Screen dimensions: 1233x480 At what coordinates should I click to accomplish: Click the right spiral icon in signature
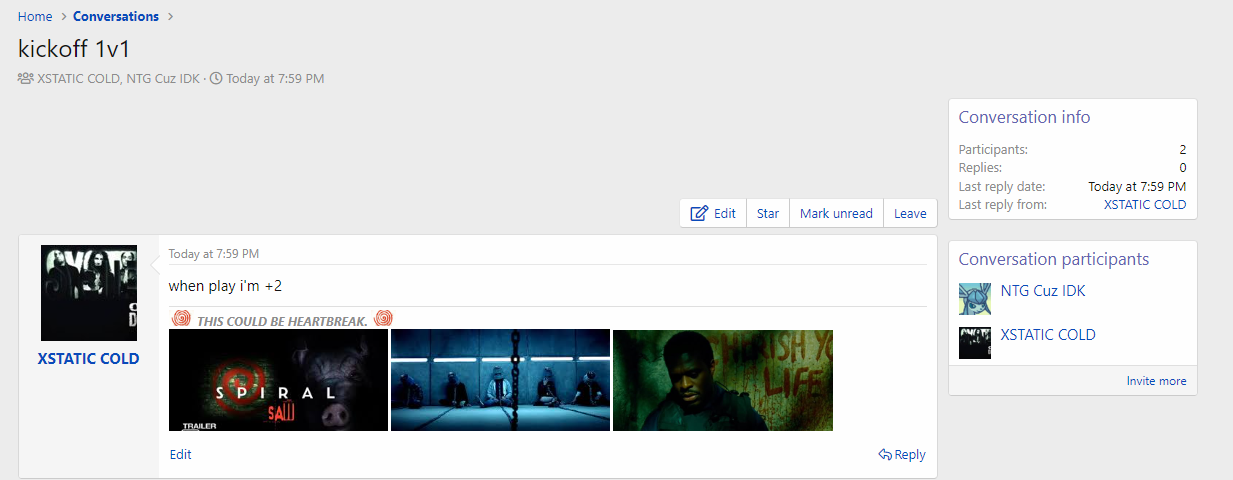383,319
